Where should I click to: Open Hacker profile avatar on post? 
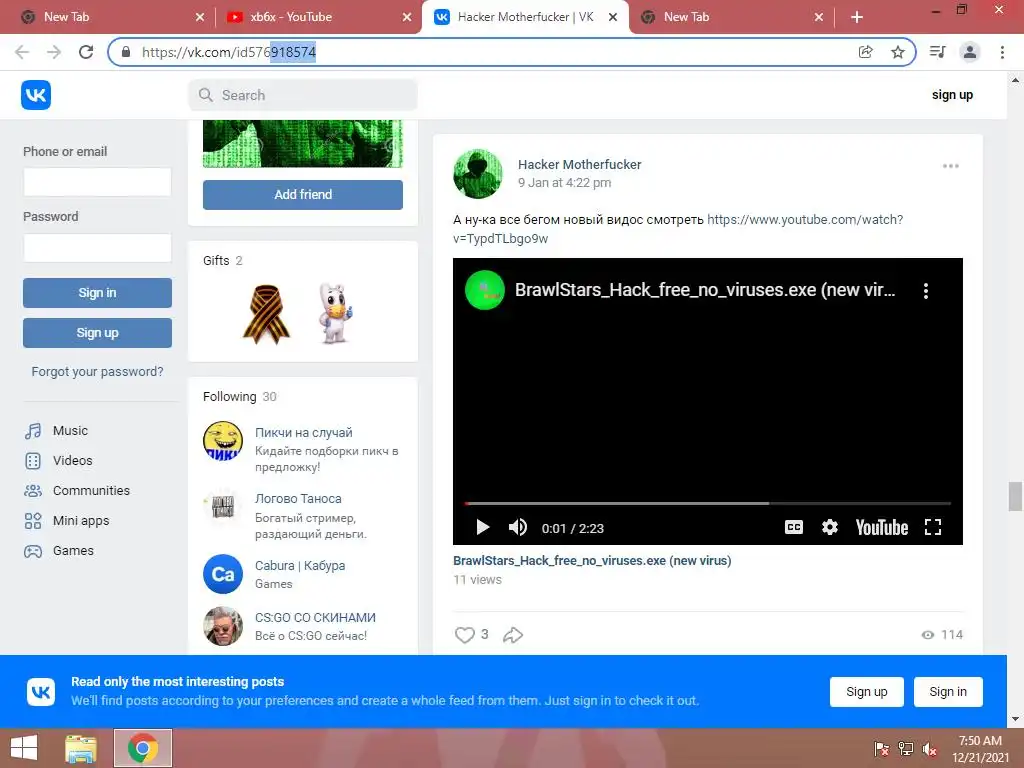(x=478, y=174)
